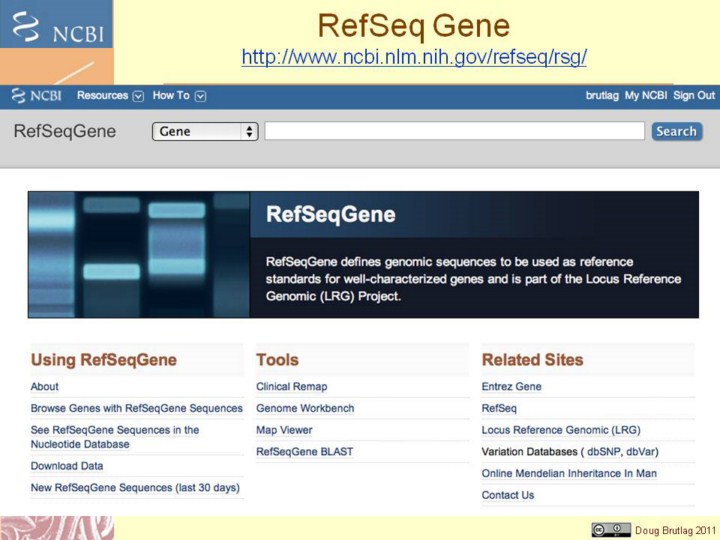720x540 pixels.
Task: Open the refseq/rsg URL link in title
Action: tap(414, 57)
